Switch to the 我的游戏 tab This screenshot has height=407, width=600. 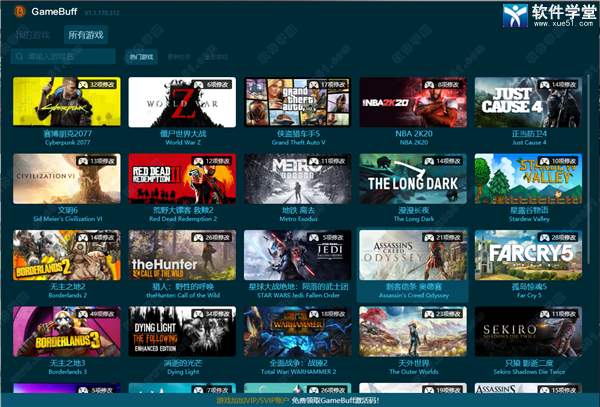[32, 36]
